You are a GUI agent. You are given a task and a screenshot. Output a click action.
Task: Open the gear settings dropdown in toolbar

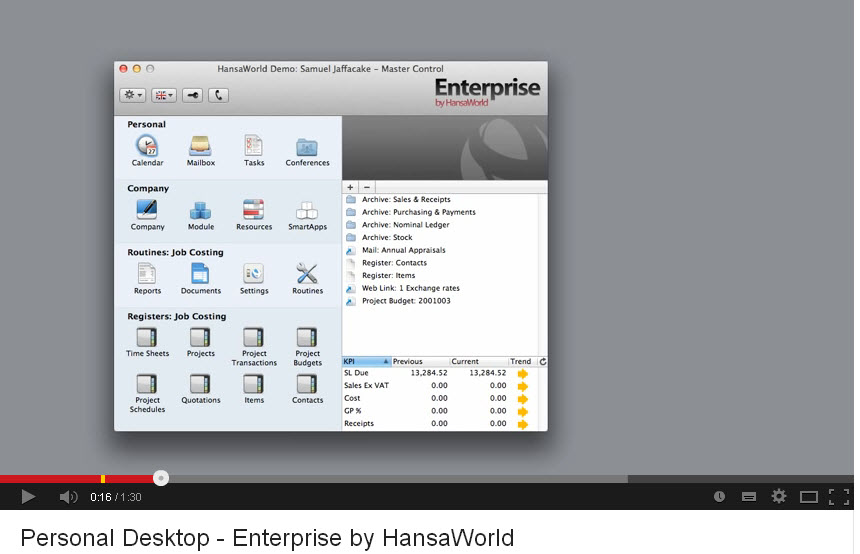tap(132, 95)
